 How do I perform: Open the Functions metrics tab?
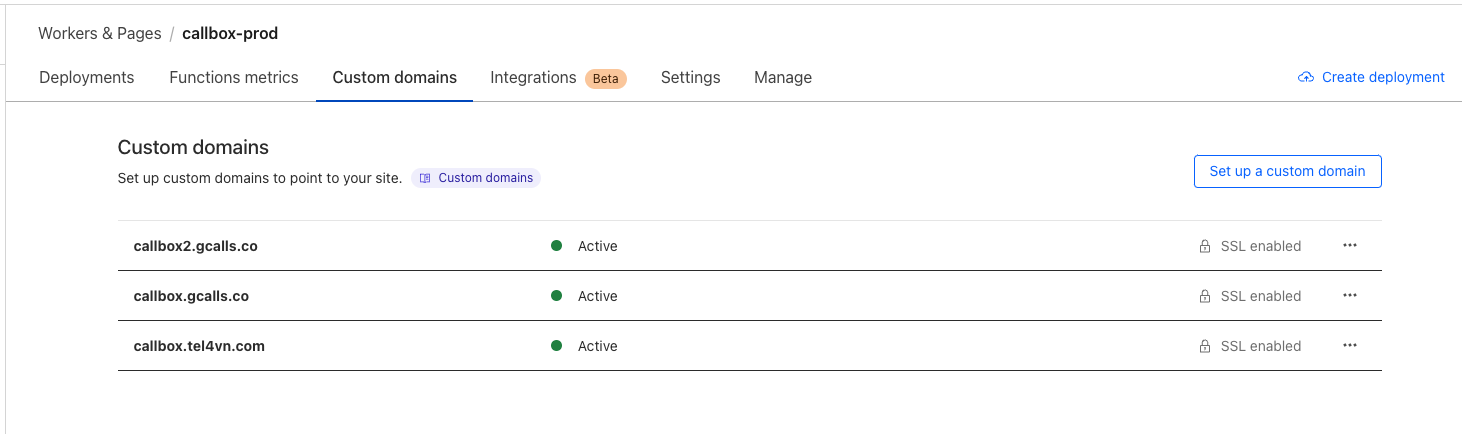[x=234, y=77]
